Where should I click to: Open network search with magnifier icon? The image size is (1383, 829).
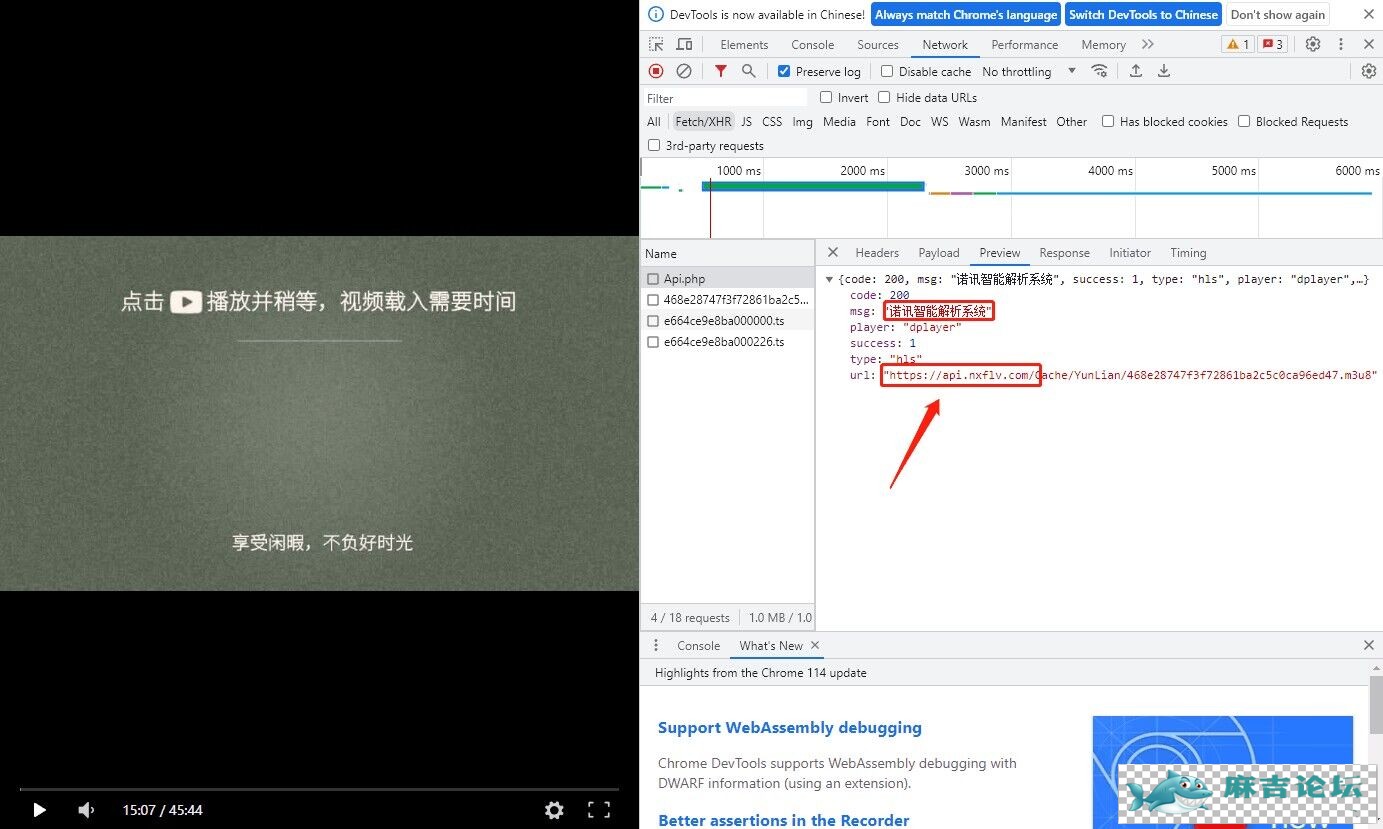coord(748,71)
